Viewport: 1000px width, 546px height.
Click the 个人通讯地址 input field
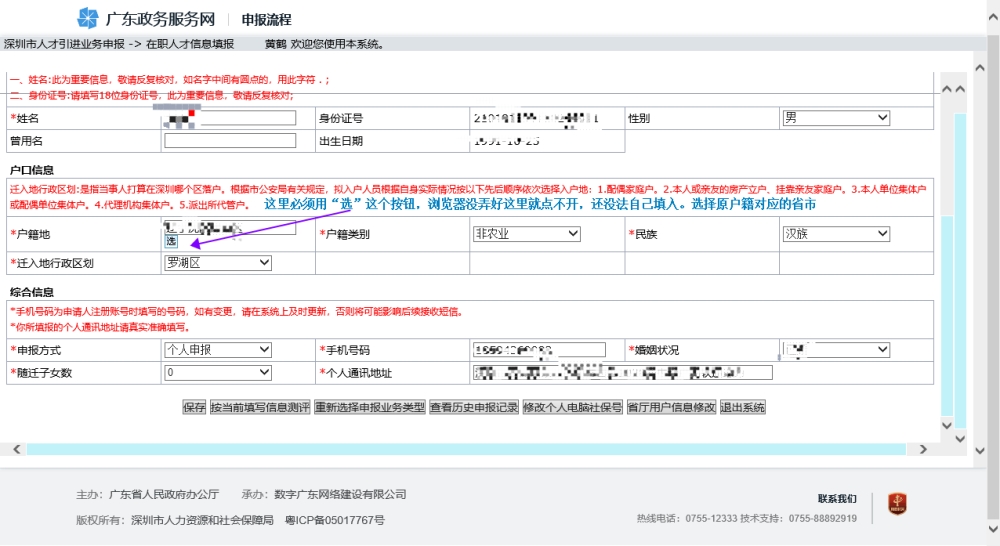pos(622,373)
